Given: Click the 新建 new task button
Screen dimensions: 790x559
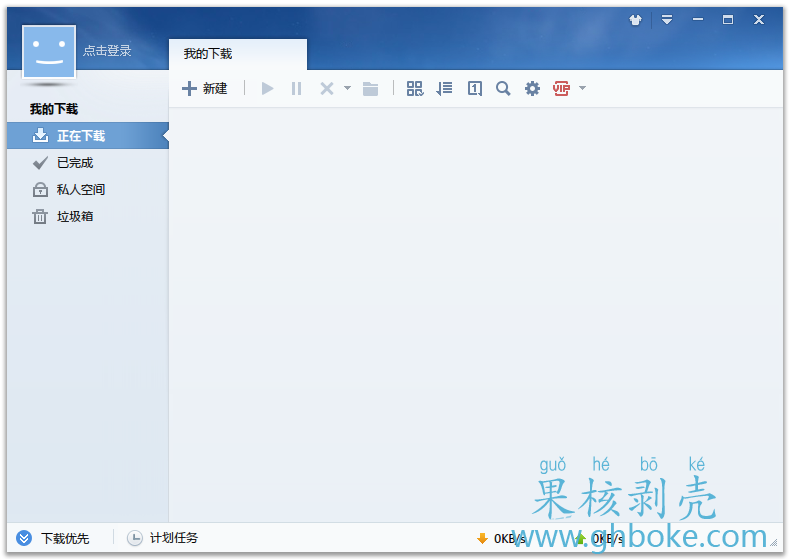Looking at the screenshot, I should (205, 88).
